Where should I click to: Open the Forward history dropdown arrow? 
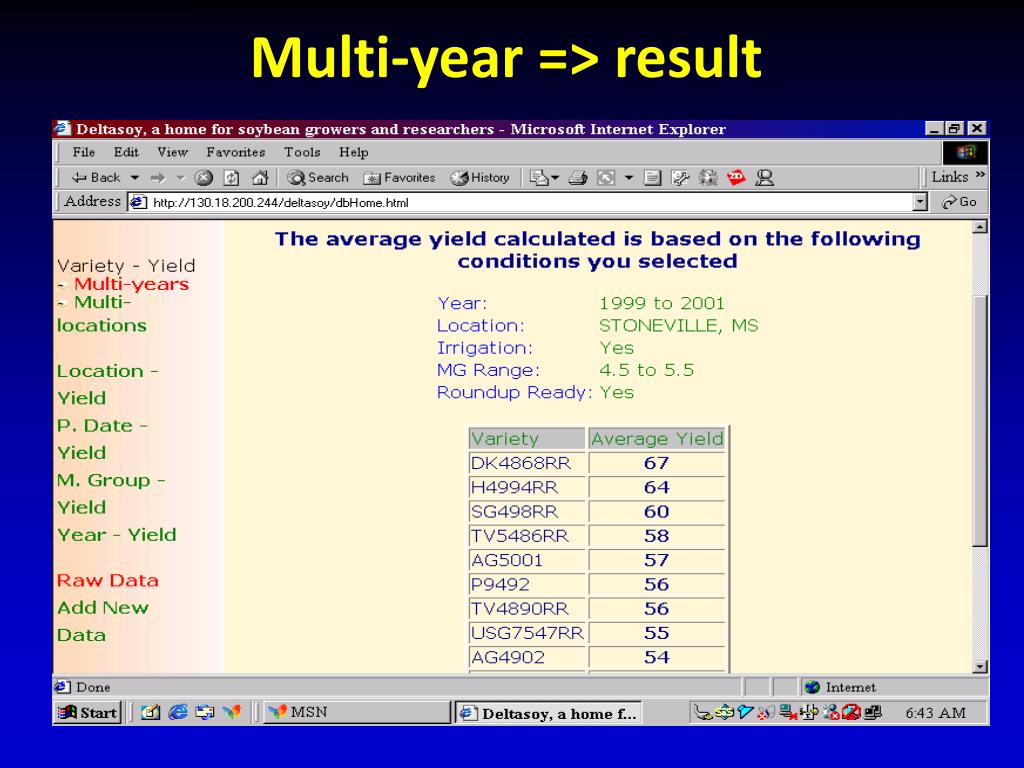point(181,178)
